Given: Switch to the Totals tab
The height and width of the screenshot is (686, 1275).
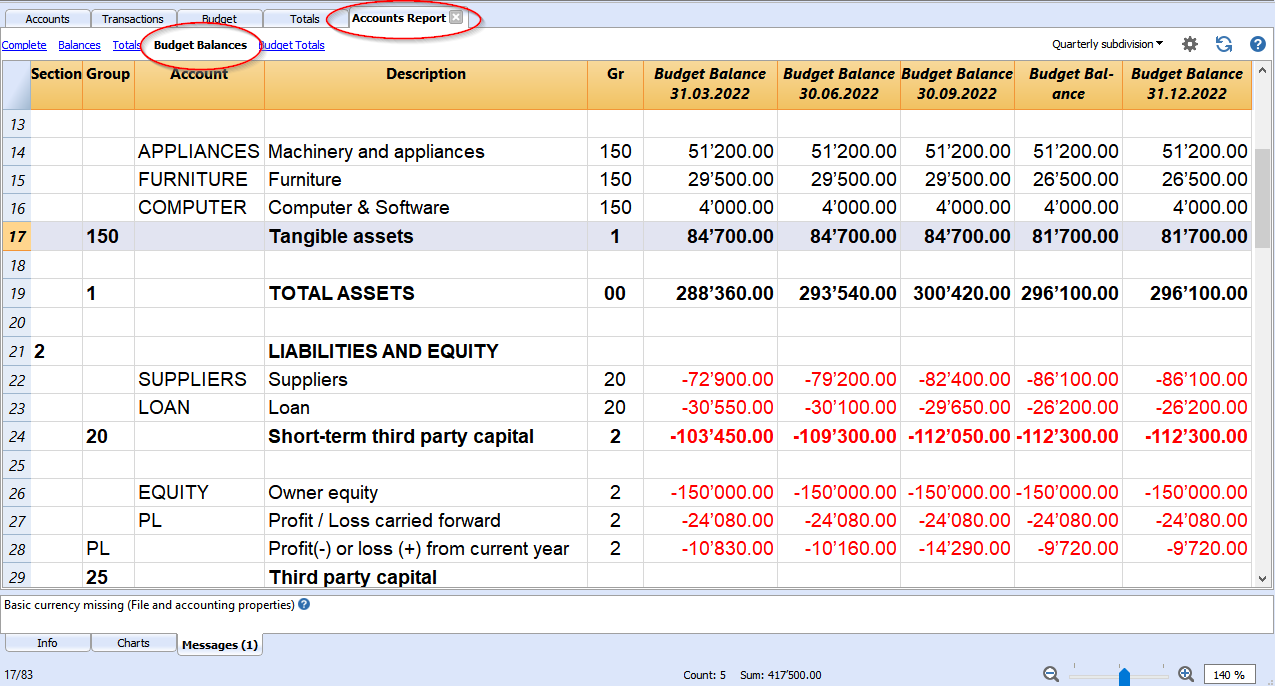Looking at the screenshot, I should point(305,19).
